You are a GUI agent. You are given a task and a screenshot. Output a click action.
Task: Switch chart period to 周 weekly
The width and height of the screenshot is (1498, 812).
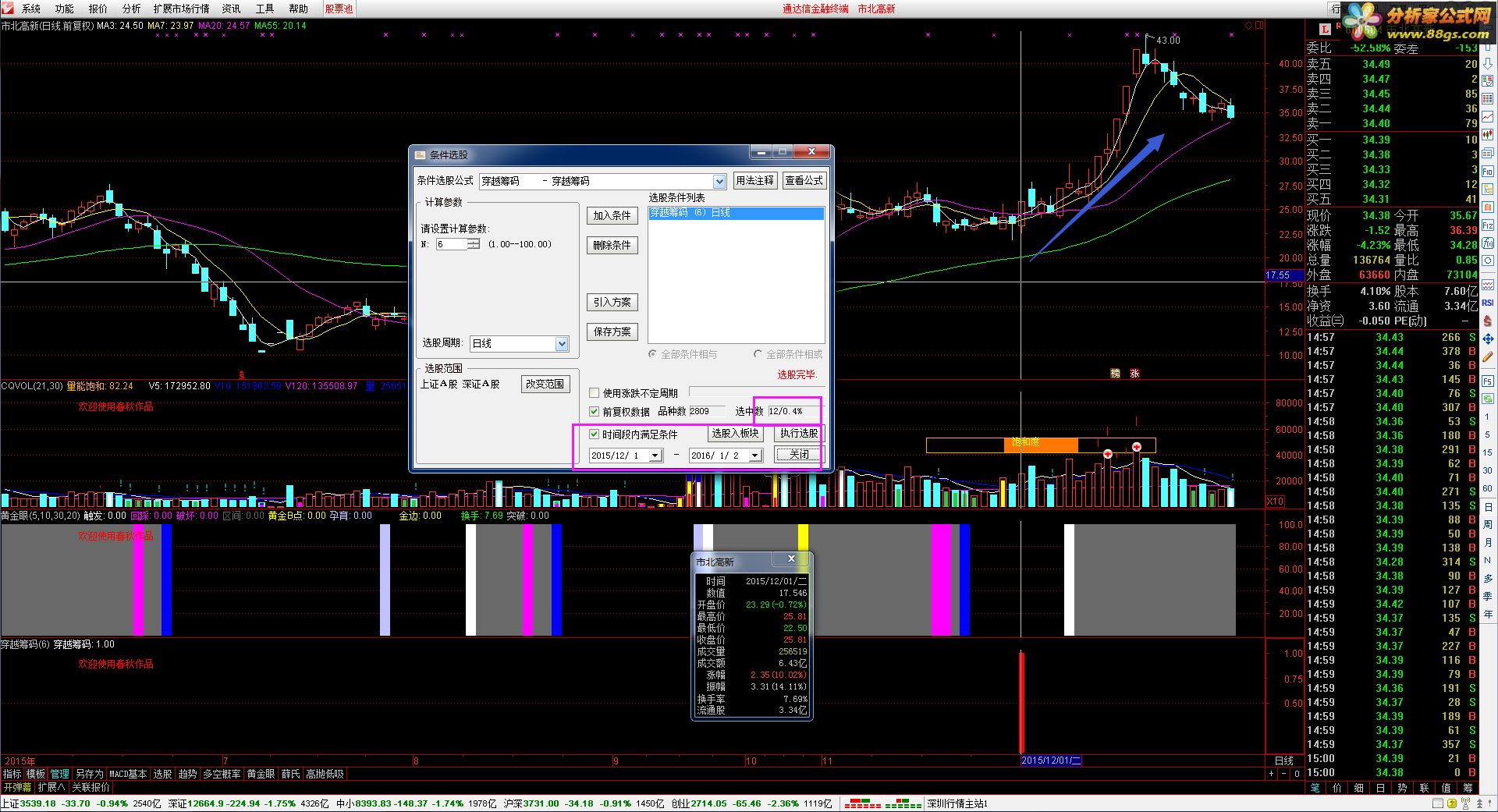click(1488, 524)
